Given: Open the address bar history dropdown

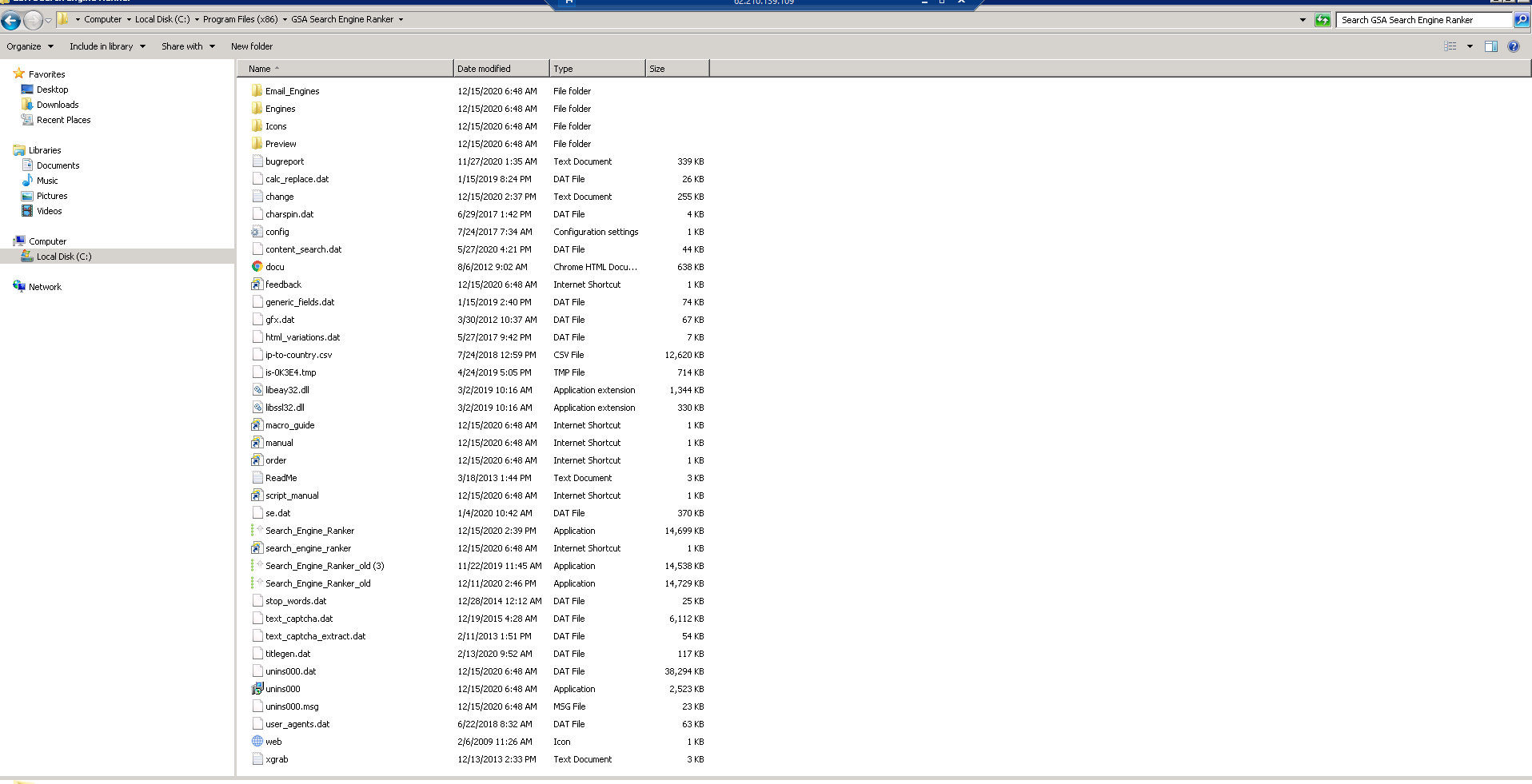Looking at the screenshot, I should [1303, 20].
